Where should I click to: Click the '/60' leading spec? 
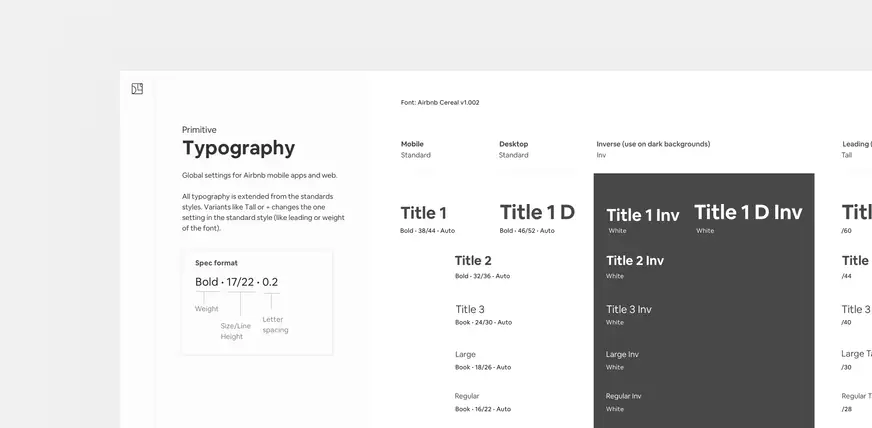click(846, 231)
